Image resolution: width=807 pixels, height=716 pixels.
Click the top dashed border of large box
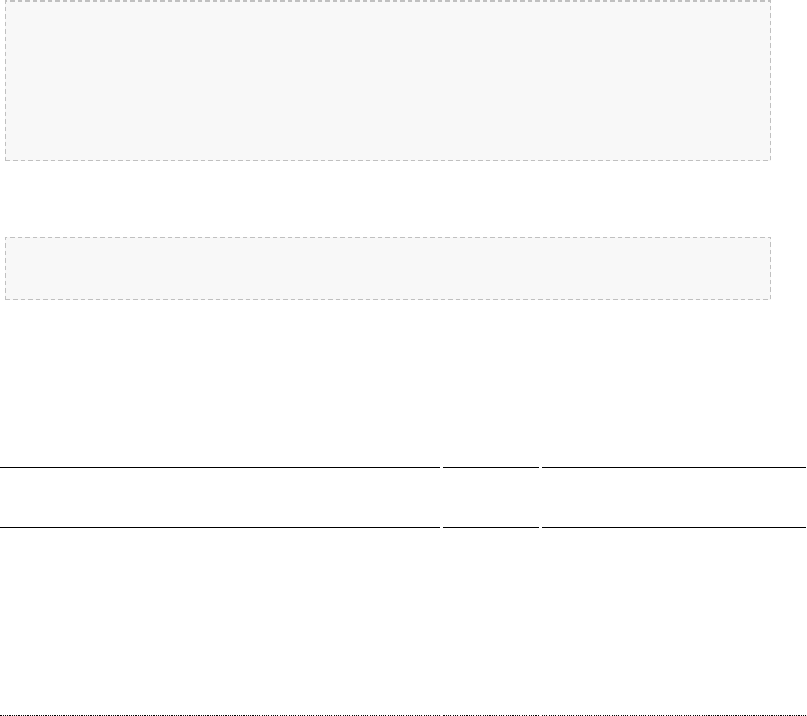point(388,1)
